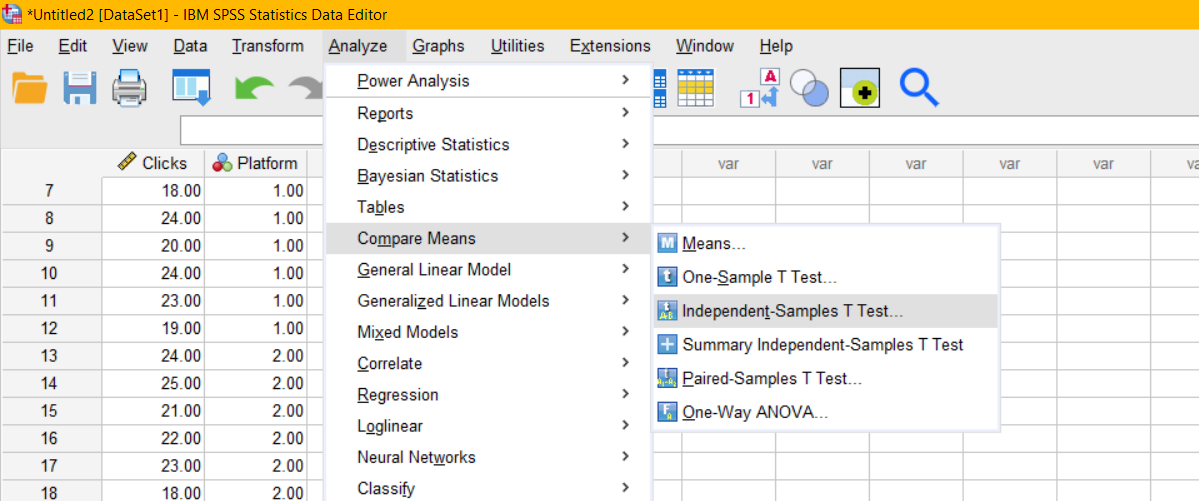Click the Clicks cell in row 14
The image size is (1202, 501).
tap(153, 383)
